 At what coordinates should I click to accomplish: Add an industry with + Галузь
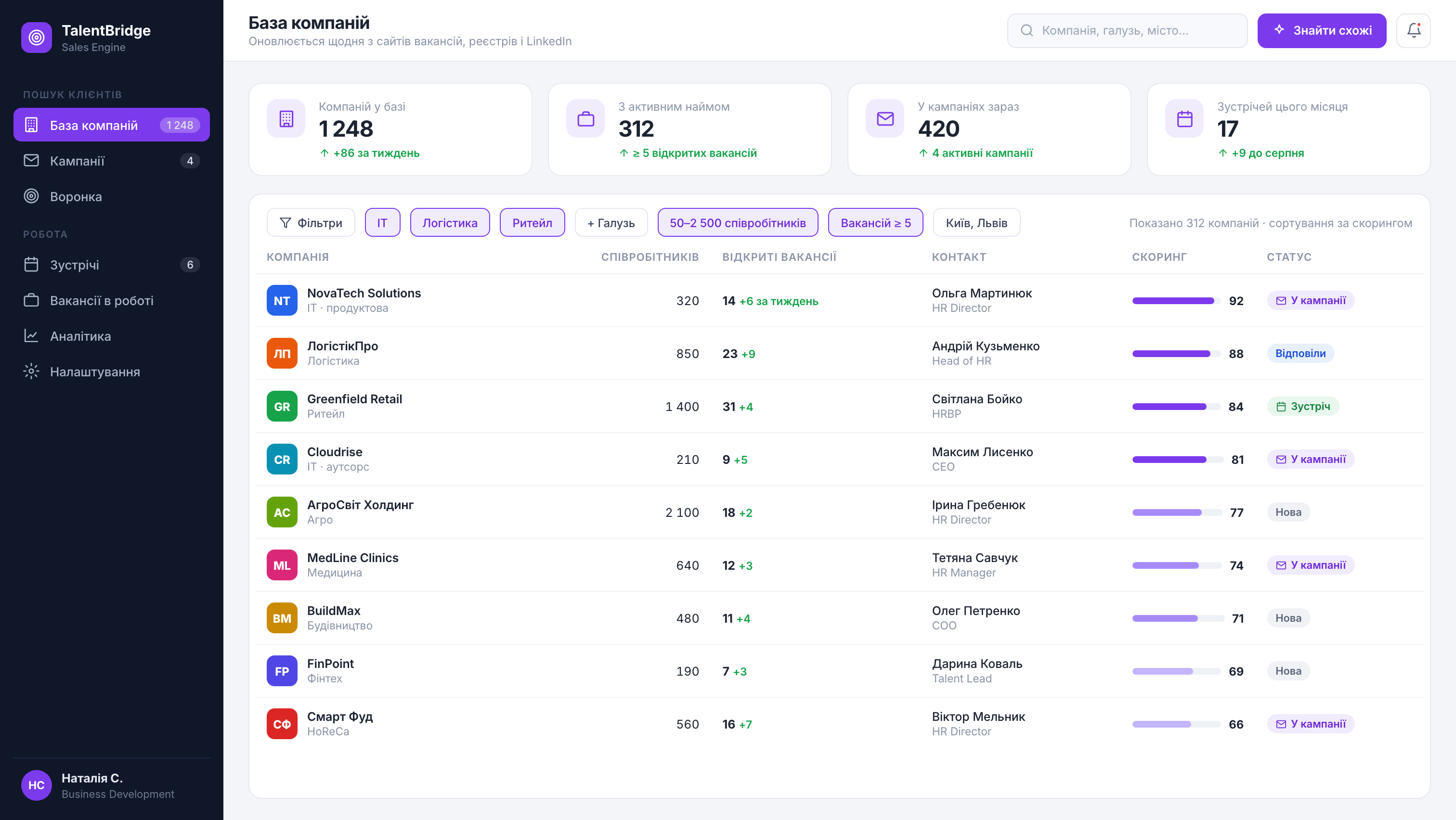611,222
